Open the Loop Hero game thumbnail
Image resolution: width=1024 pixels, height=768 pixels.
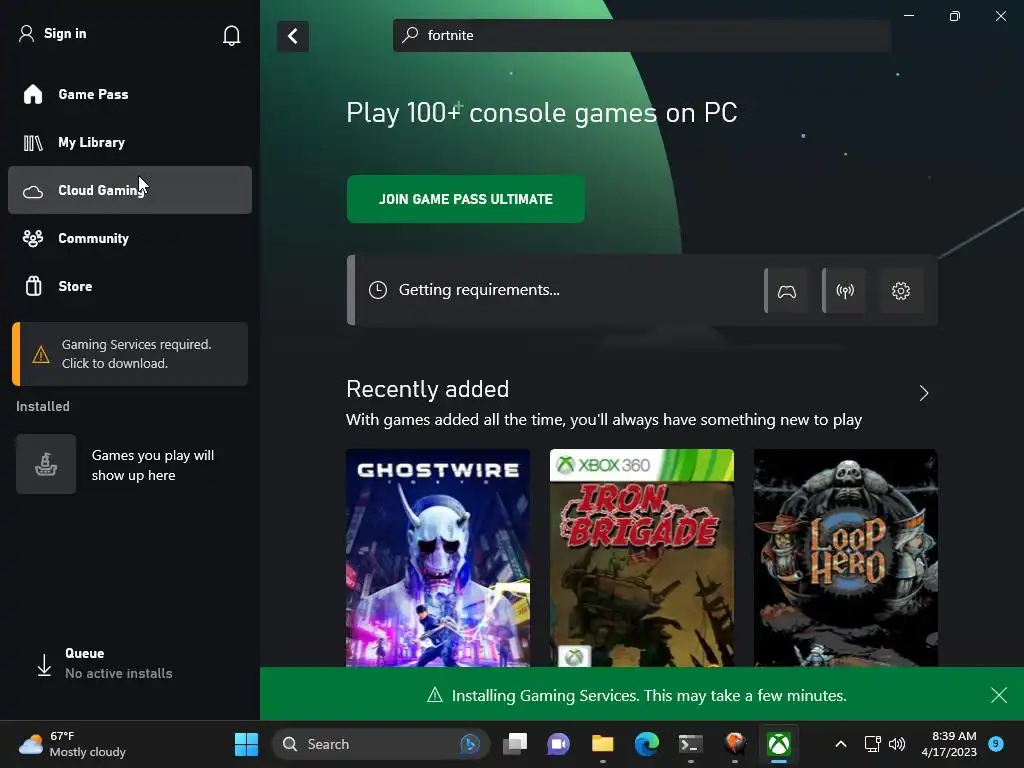pos(845,558)
